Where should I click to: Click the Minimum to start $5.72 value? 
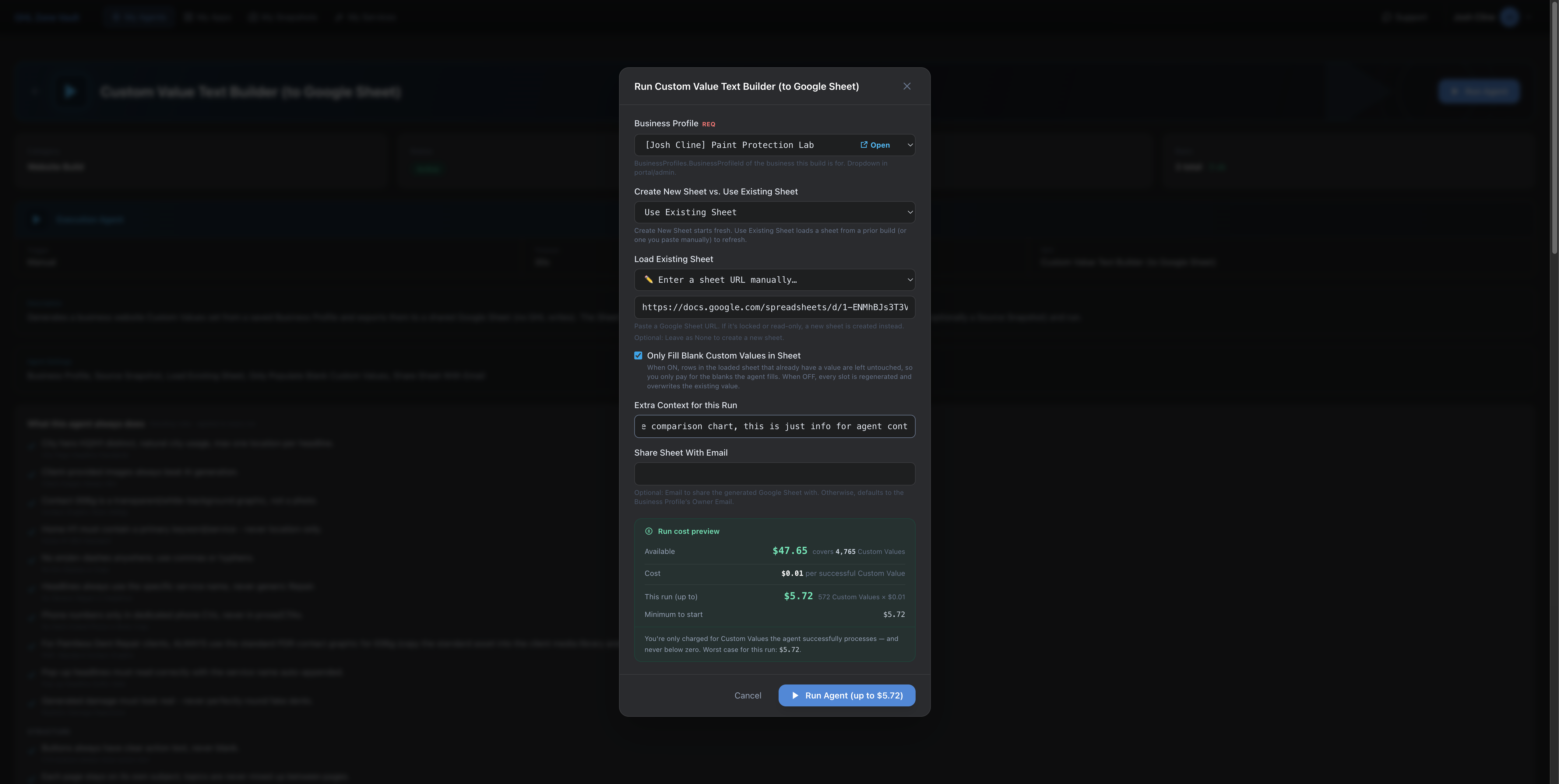coord(894,614)
